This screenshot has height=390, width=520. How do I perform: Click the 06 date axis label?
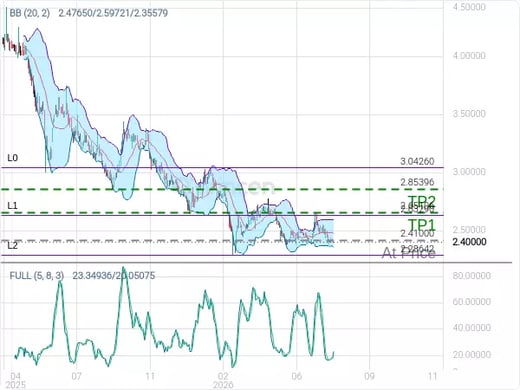(x=296, y=376)
